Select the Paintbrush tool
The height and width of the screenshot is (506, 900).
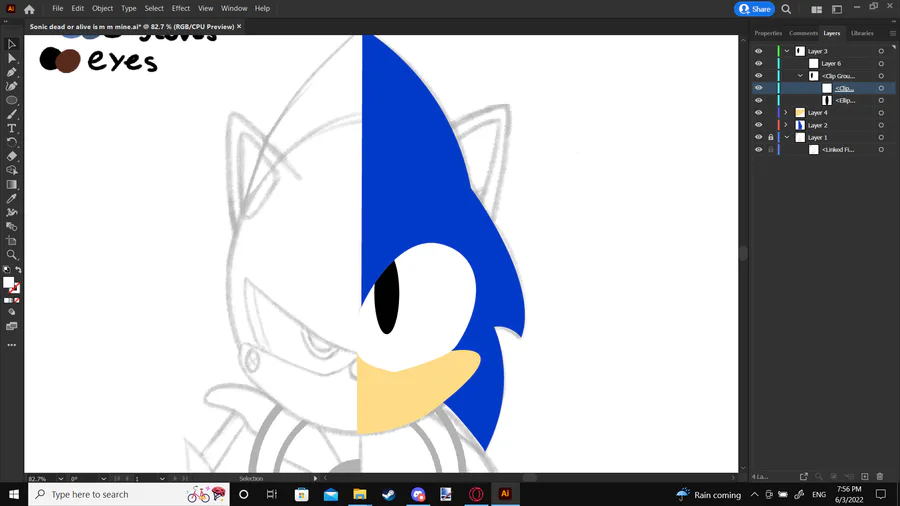tap(11, 114)
